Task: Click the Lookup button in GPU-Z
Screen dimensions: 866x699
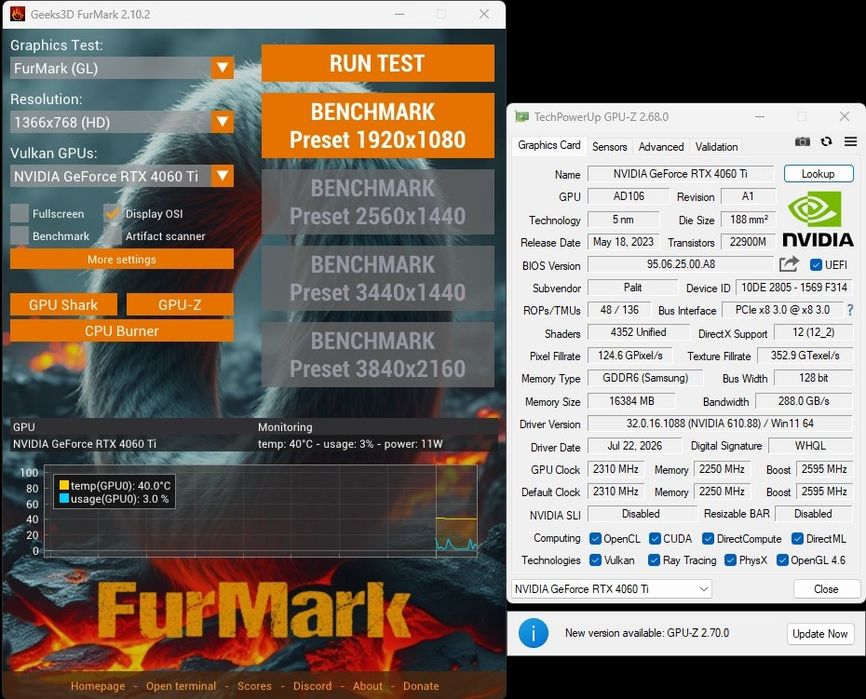Action: coord(818,174)
